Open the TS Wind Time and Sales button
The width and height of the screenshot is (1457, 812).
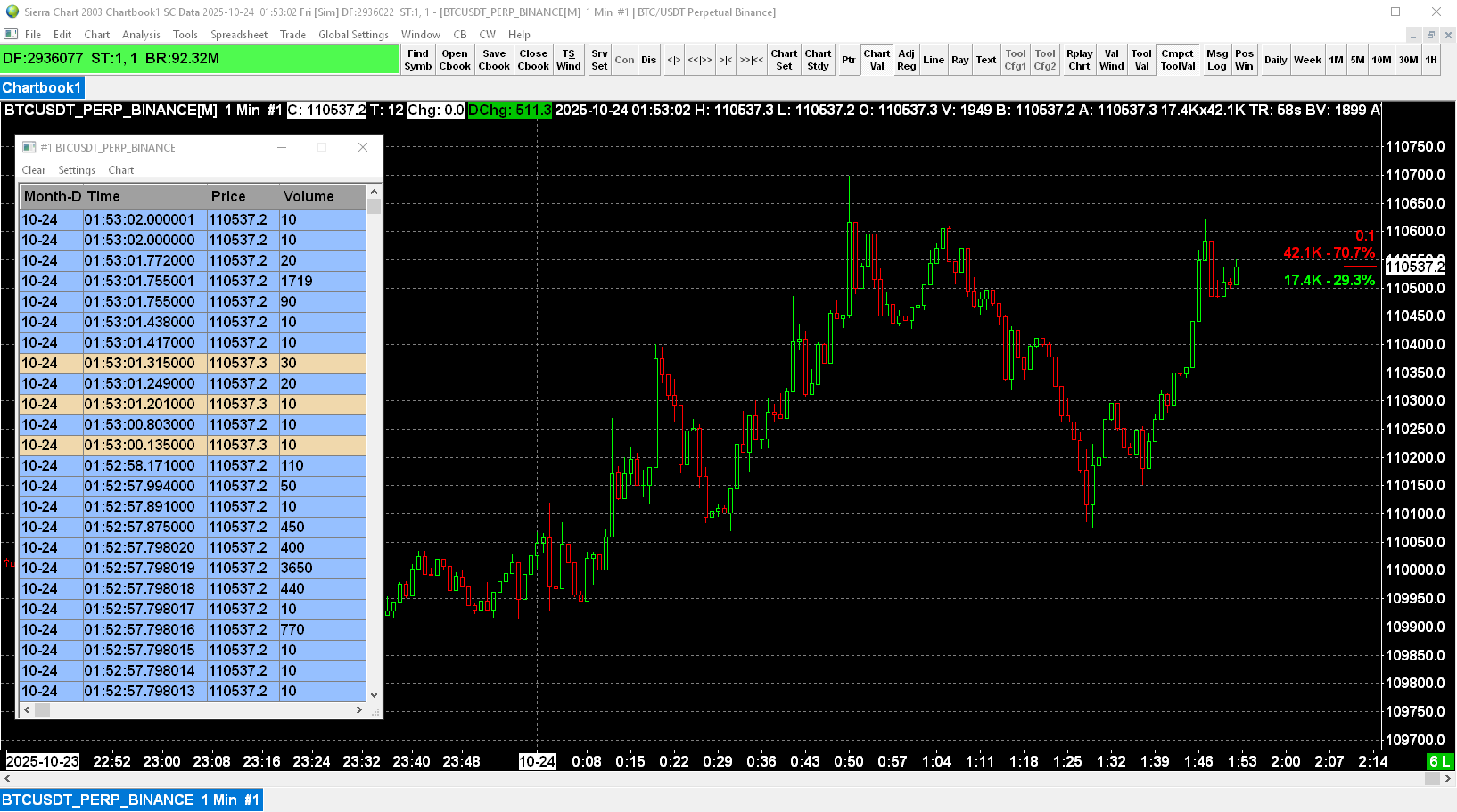(x=569, y=60)
